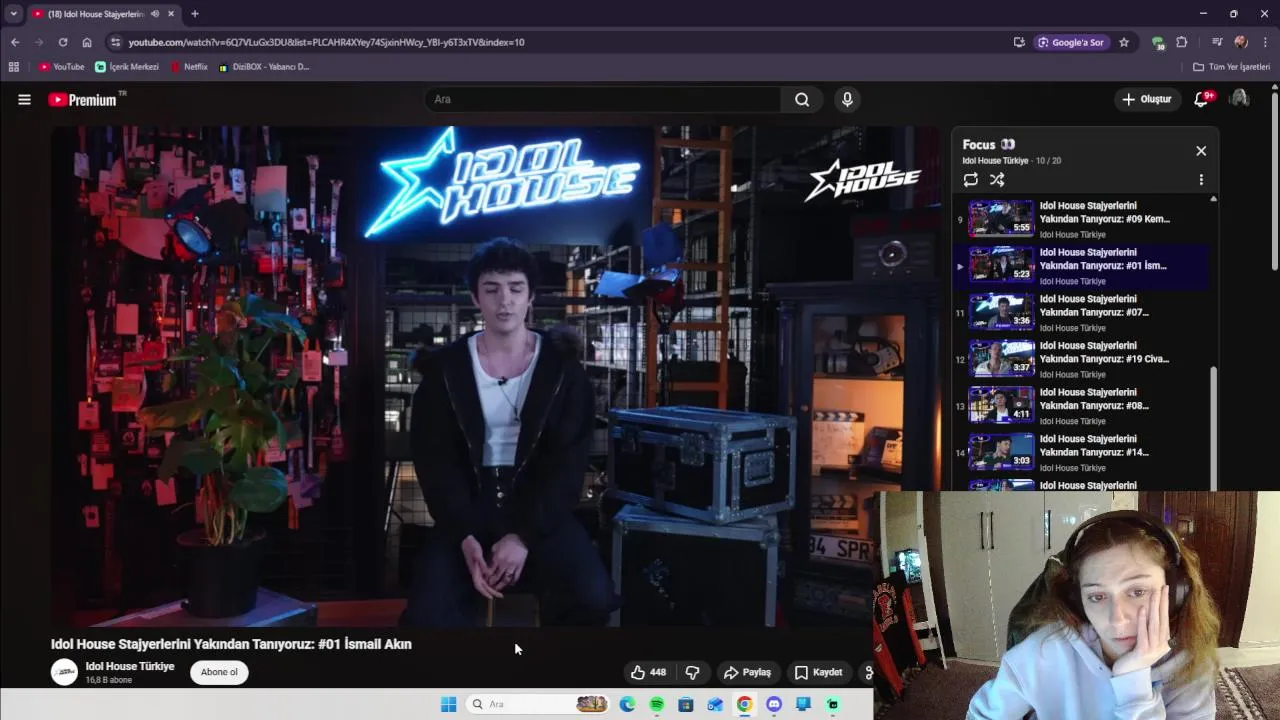1280x720 pixels.
Task: Open YouTube bookmark in bookmarks bar
Action: [x=62, y=67]
